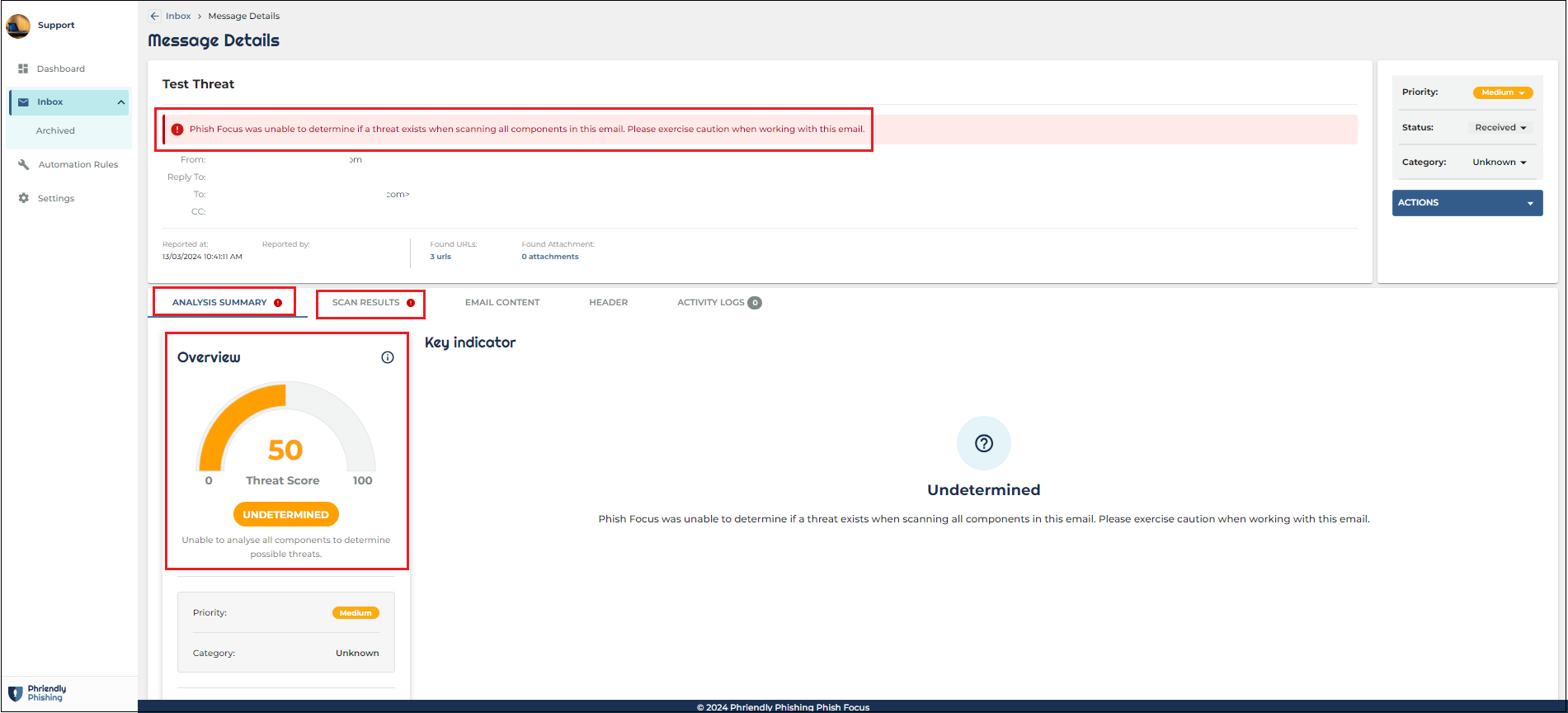Click the Settings gear icon
Viewport: 1568px width, 713px height.
pos(24,198)
